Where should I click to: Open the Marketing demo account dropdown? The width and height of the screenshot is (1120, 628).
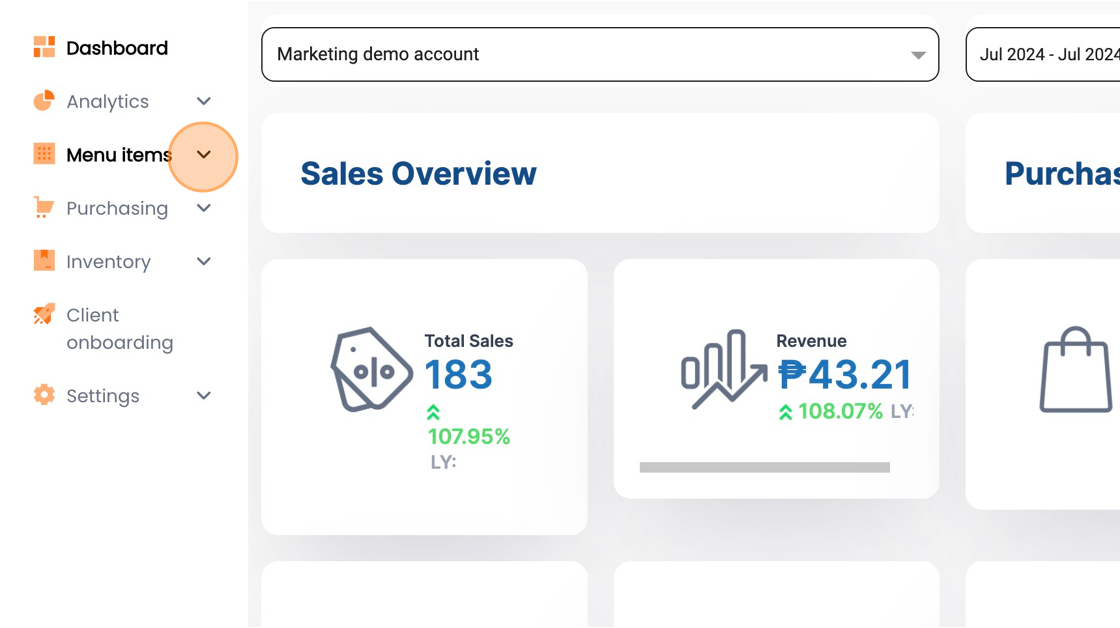coord(600,54)
